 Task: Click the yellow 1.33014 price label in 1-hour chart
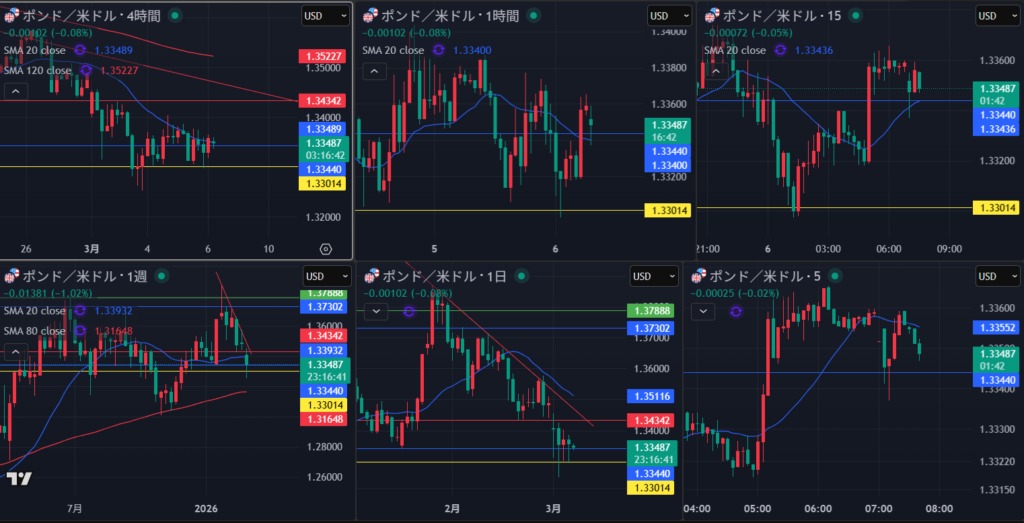click(666, 209)
